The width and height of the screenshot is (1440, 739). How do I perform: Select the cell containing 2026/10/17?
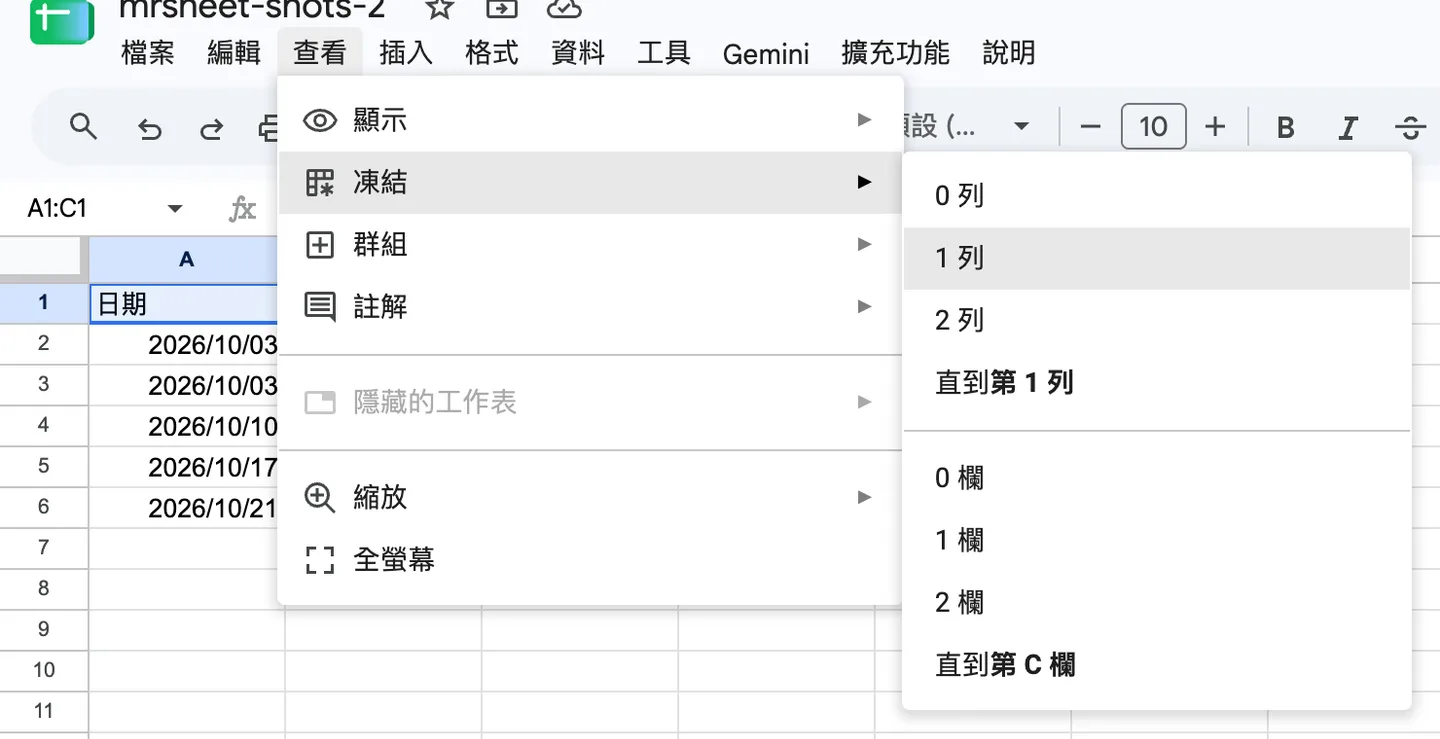coord(186,467)
